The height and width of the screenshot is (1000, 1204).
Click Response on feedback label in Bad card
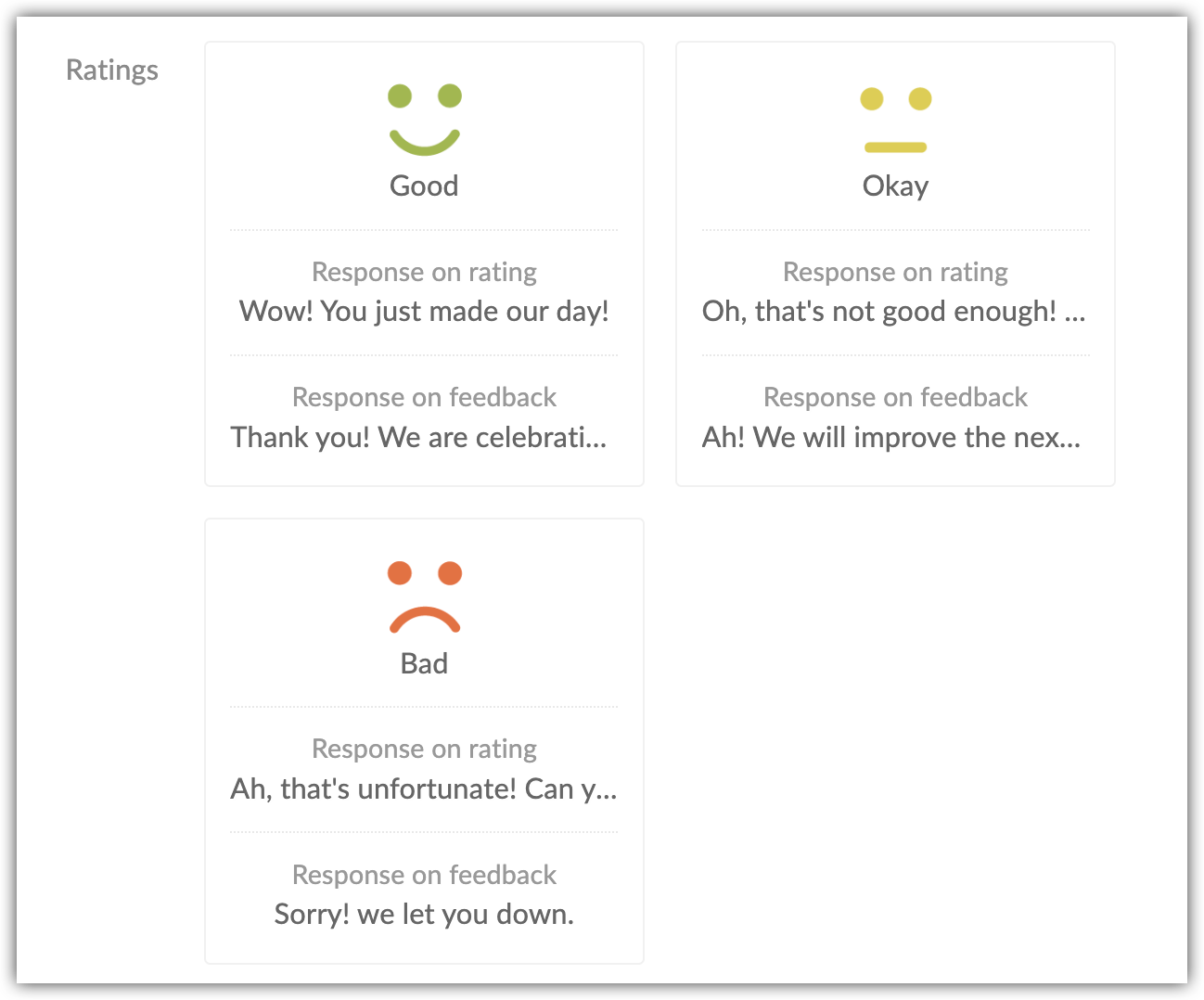click(x=424, y=875)
